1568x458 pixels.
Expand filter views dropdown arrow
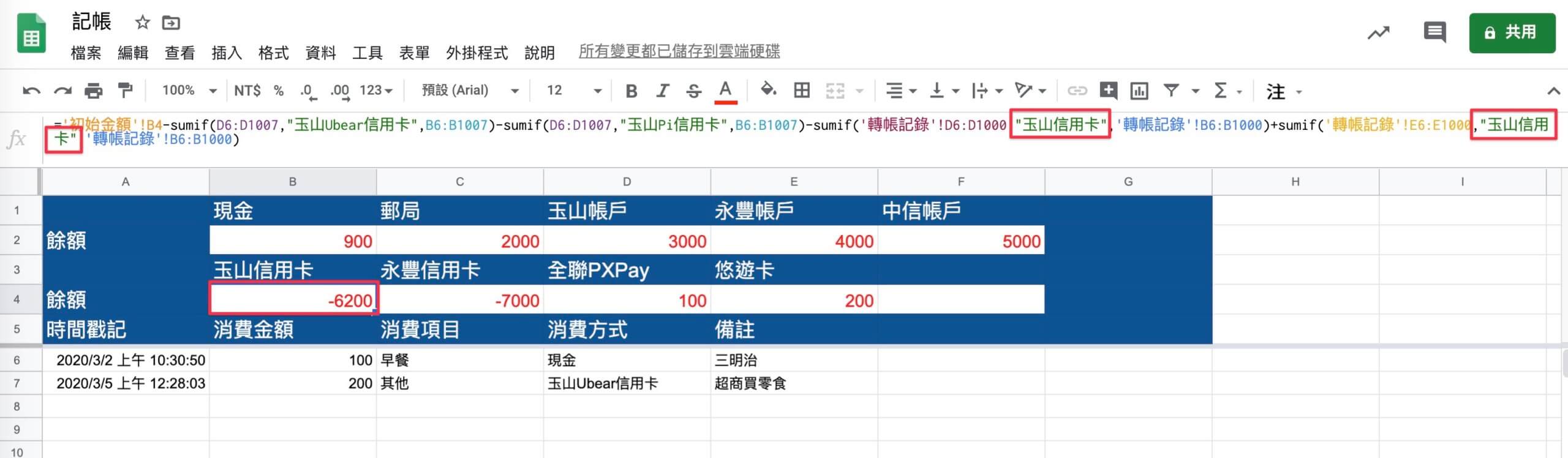(x=1195, y=91)
